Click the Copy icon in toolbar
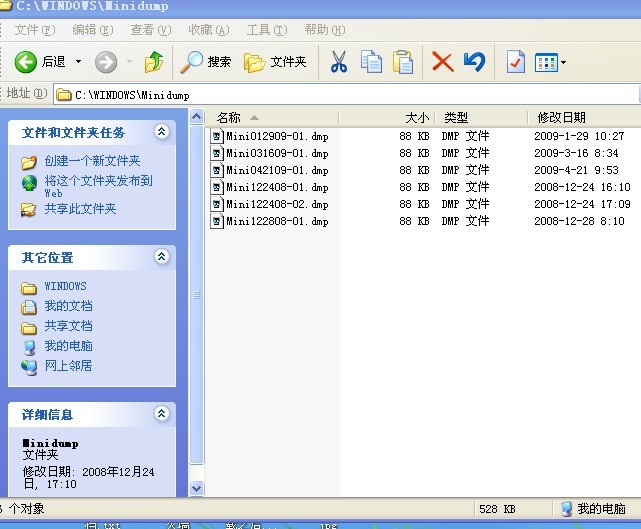Image resolution: width=641 pixels, height=529 pixels. point(371,62)
